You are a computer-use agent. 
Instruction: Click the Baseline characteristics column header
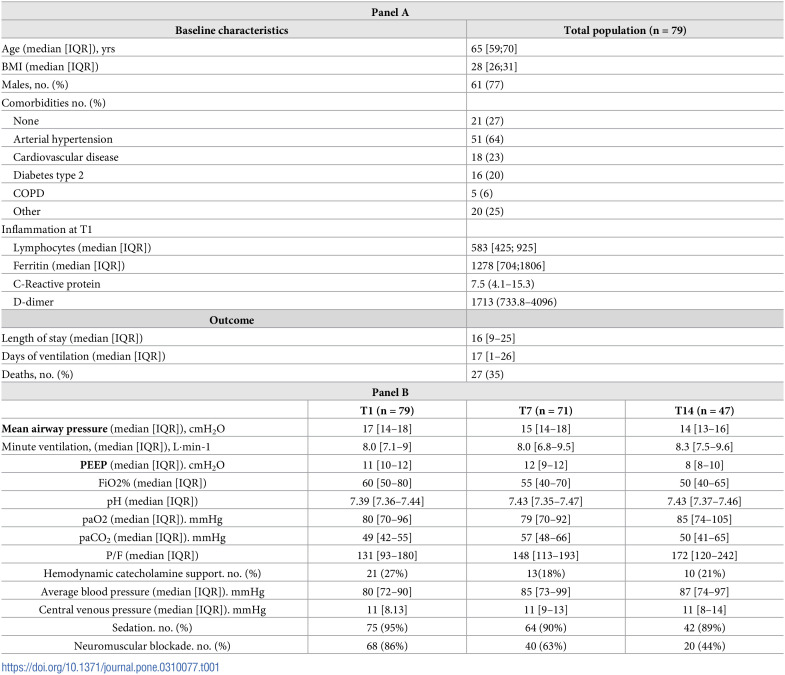click(231, 30)
